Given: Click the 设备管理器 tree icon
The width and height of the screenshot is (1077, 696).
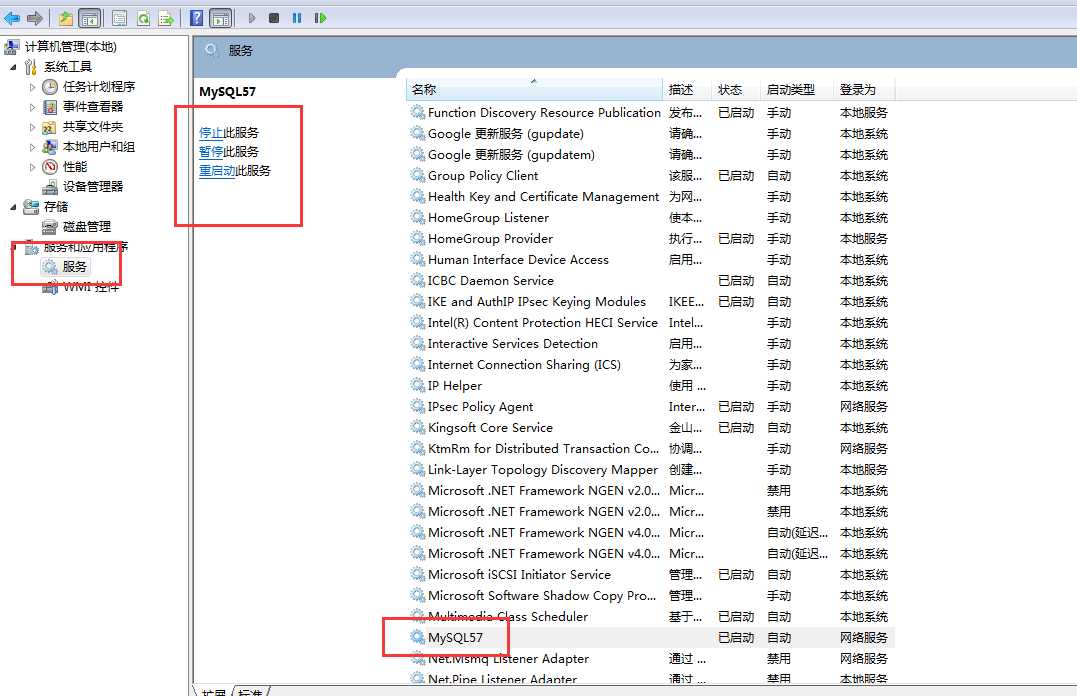Looking at the screenshot, I should 49,187.
